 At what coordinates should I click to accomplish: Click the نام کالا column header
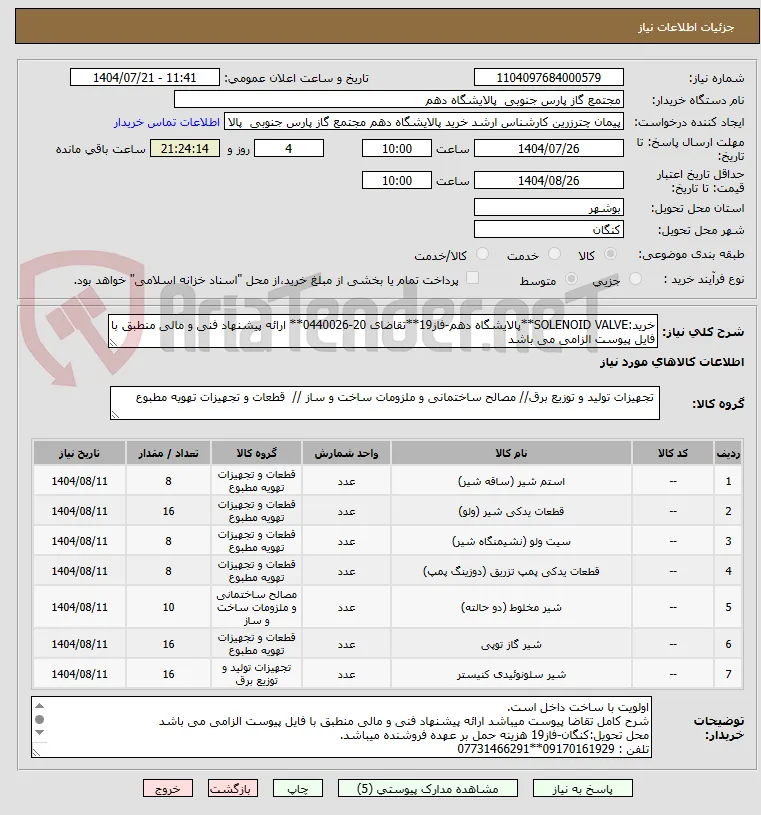[x=511, y=453]
